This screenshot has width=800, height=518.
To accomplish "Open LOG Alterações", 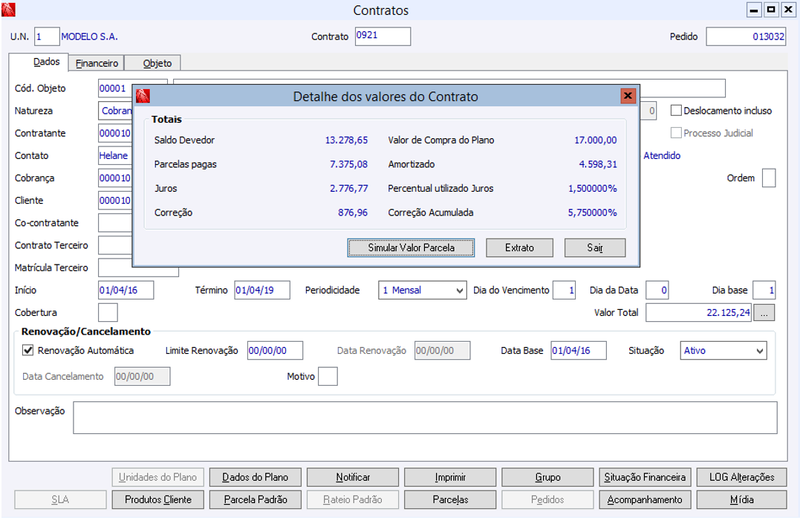I will [742, 478].
